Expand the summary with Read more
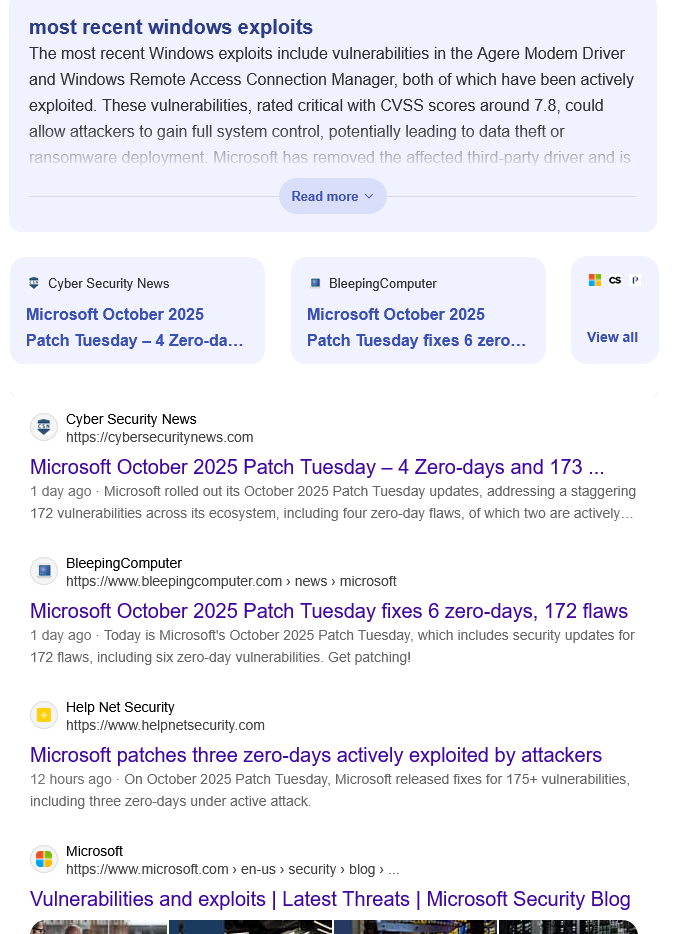The image size is (697, 934). pos(324,197)
